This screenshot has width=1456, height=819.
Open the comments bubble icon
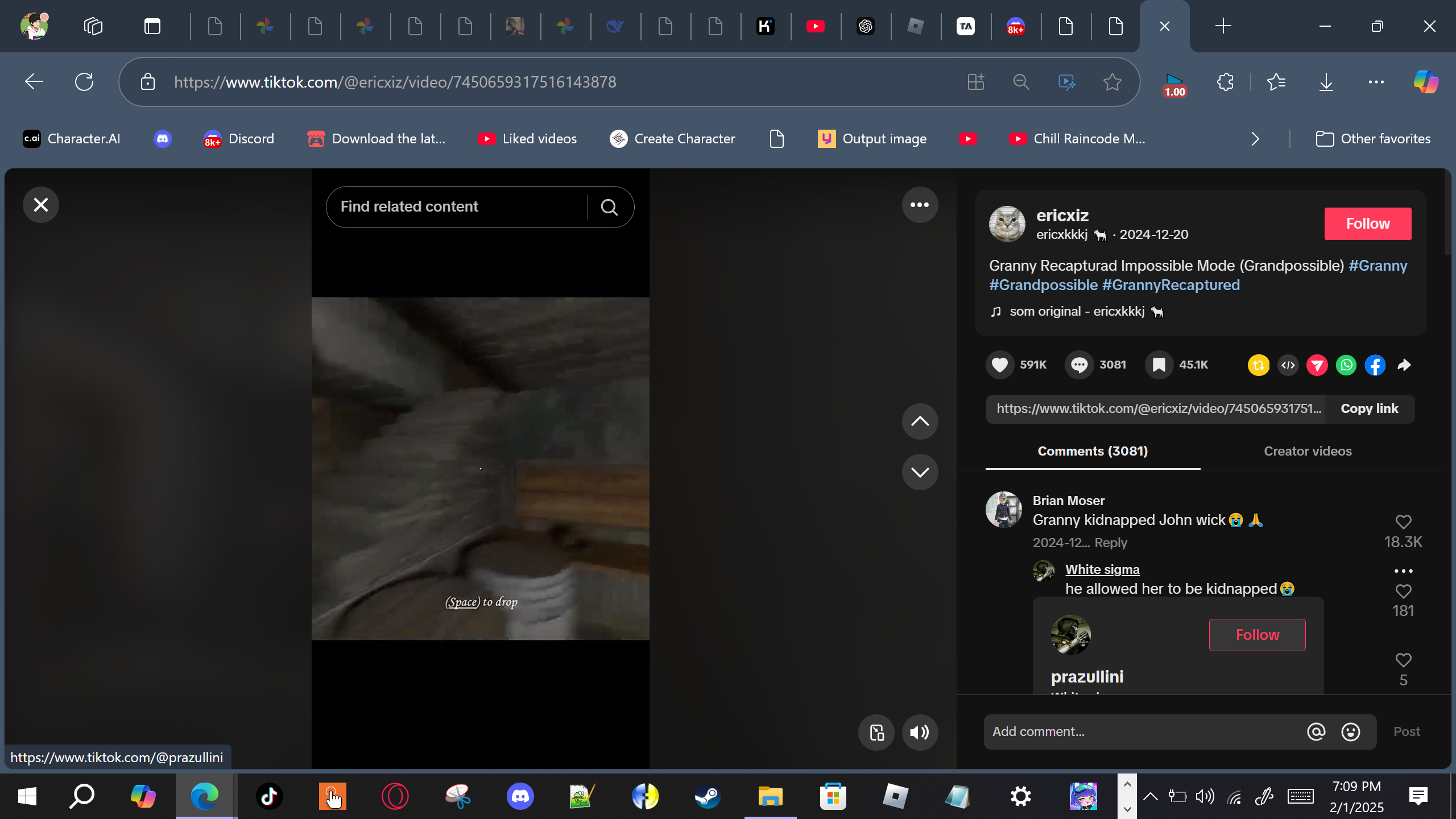(1079, 365)
